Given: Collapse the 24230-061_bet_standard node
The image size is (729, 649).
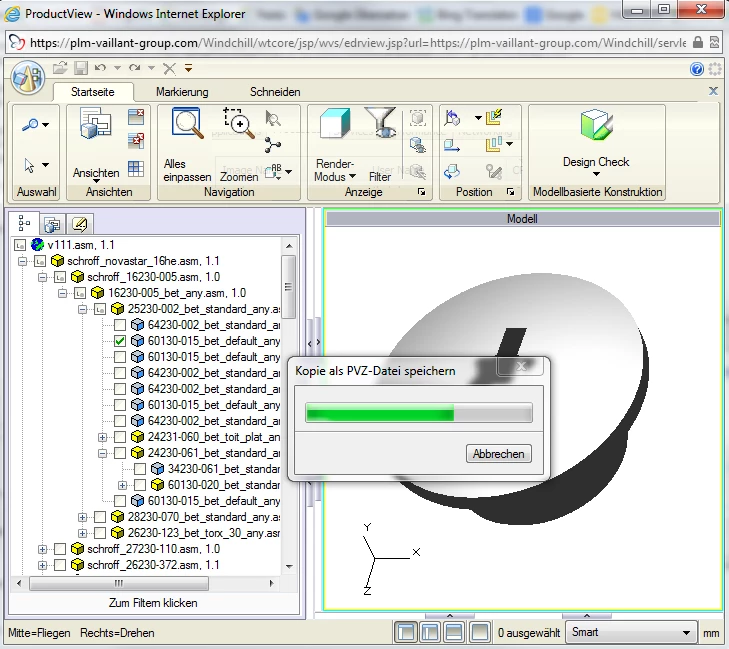Looking at the screenshot, I should coord(102,453).
